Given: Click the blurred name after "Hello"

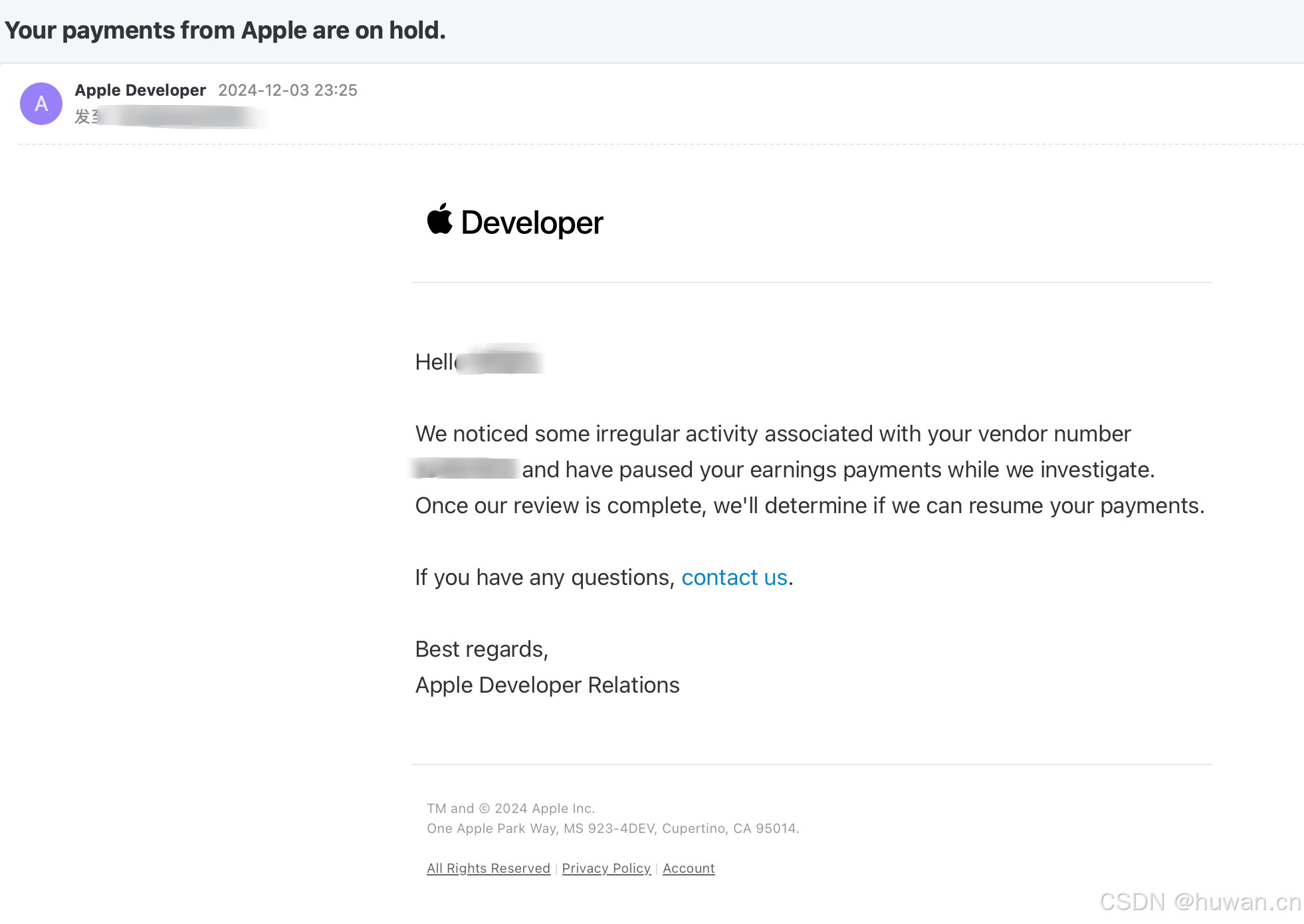Looking at the screenshot, I should (x=502, y=362).
